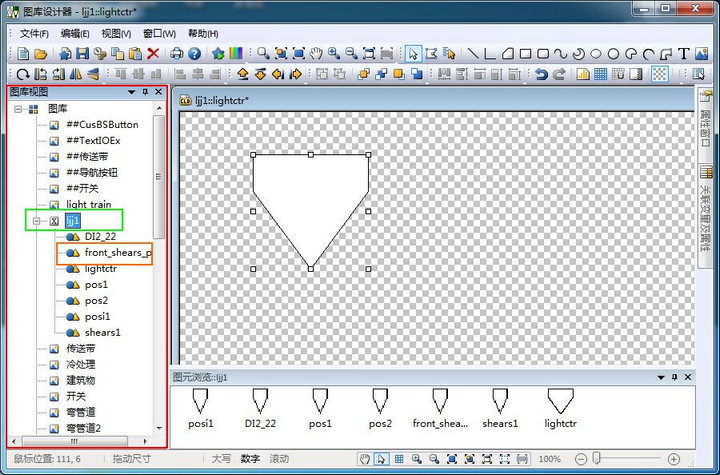Select the Text tool in the drawing toolbar
The image size is (720, 475).
tap(684, 53)
